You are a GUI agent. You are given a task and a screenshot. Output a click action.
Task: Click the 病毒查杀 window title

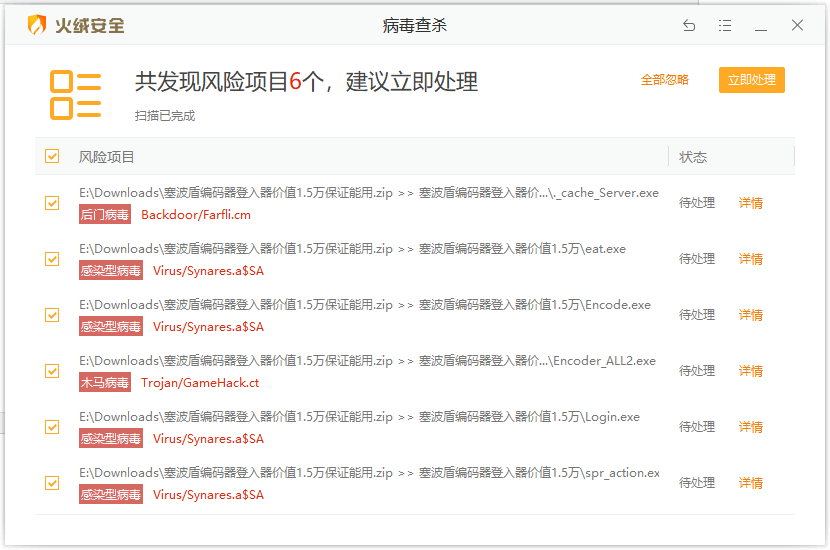(x=414, y=25)
